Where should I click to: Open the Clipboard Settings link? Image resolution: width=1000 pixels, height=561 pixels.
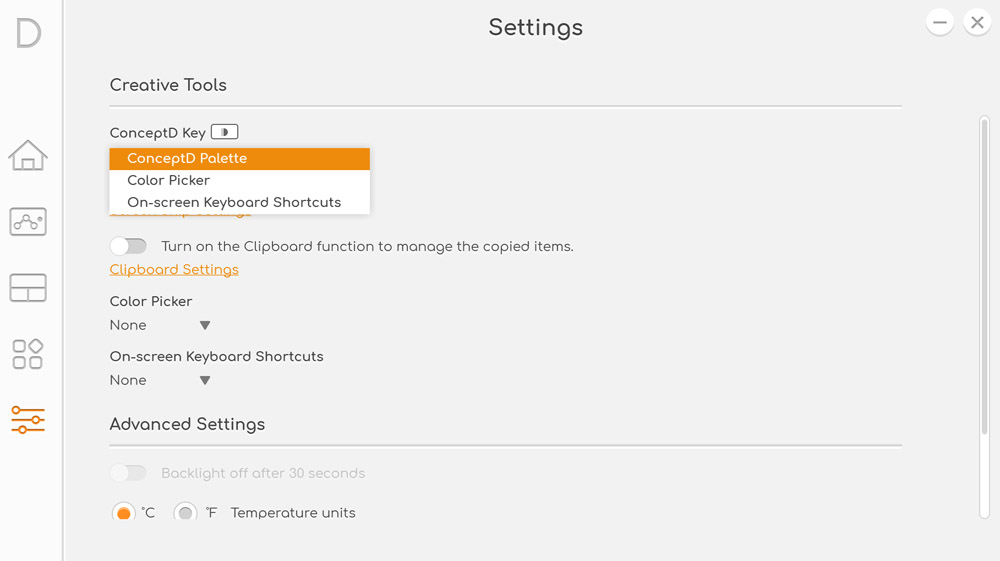tap(174, 270)
